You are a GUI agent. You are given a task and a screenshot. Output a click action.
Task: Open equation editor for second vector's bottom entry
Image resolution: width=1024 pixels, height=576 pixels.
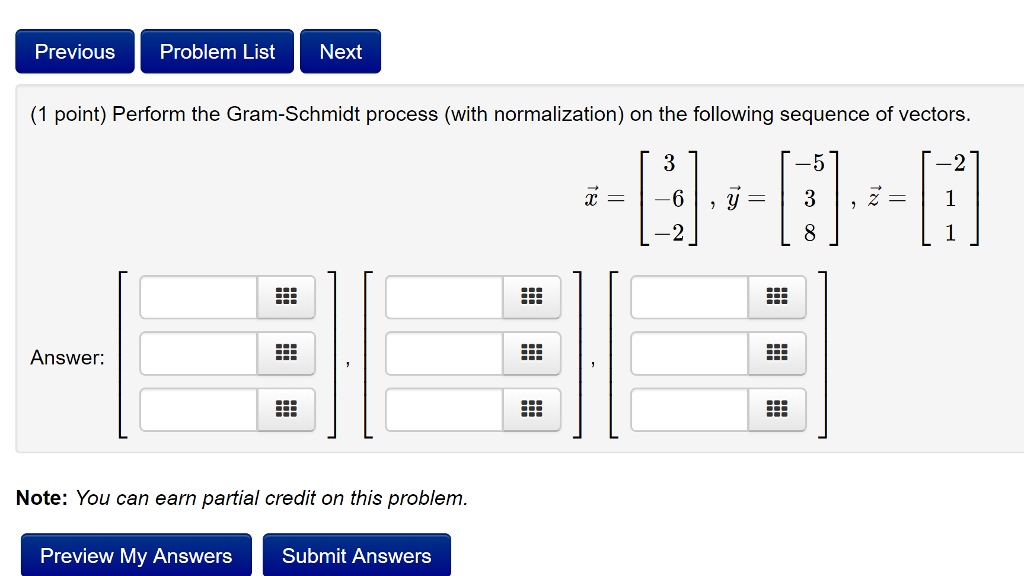(532, 410)
